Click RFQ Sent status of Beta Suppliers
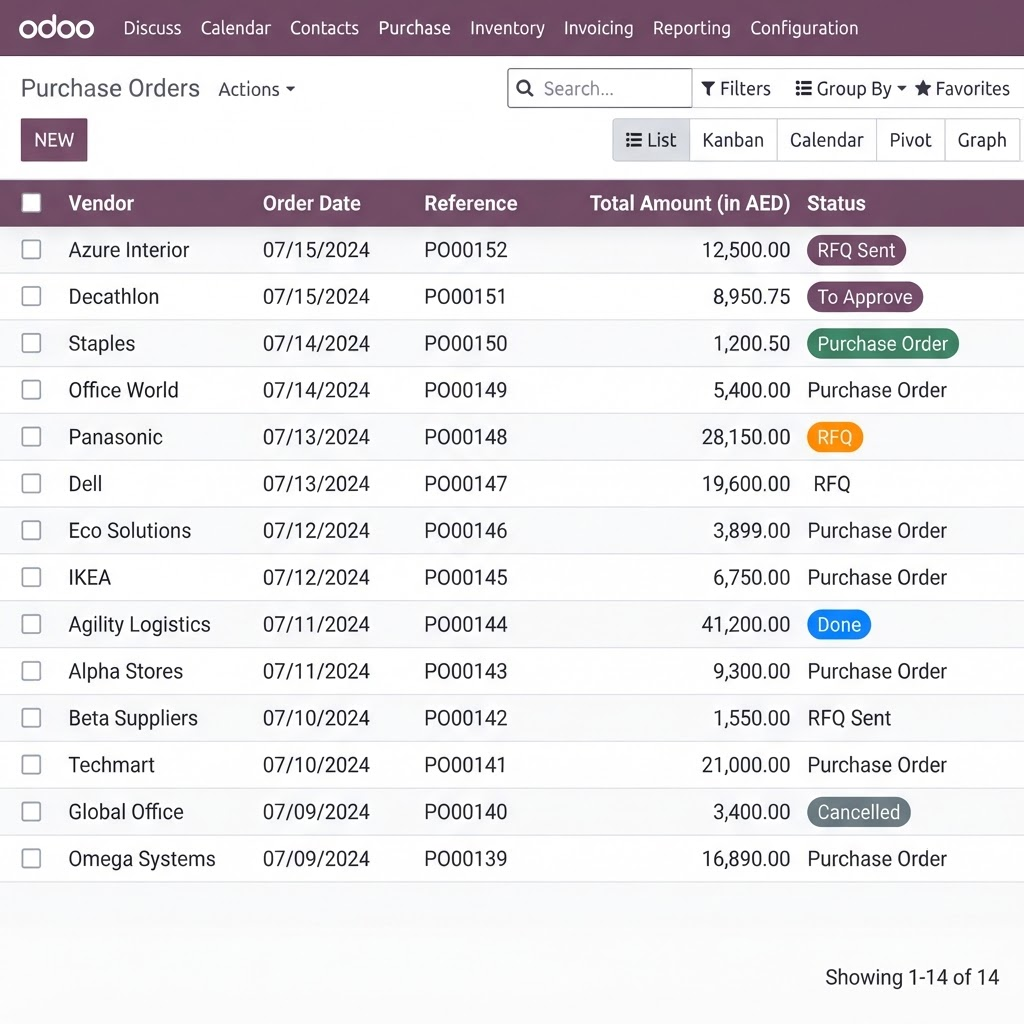The height and width of the screenshot is (1024, 1024). (849, 718)
